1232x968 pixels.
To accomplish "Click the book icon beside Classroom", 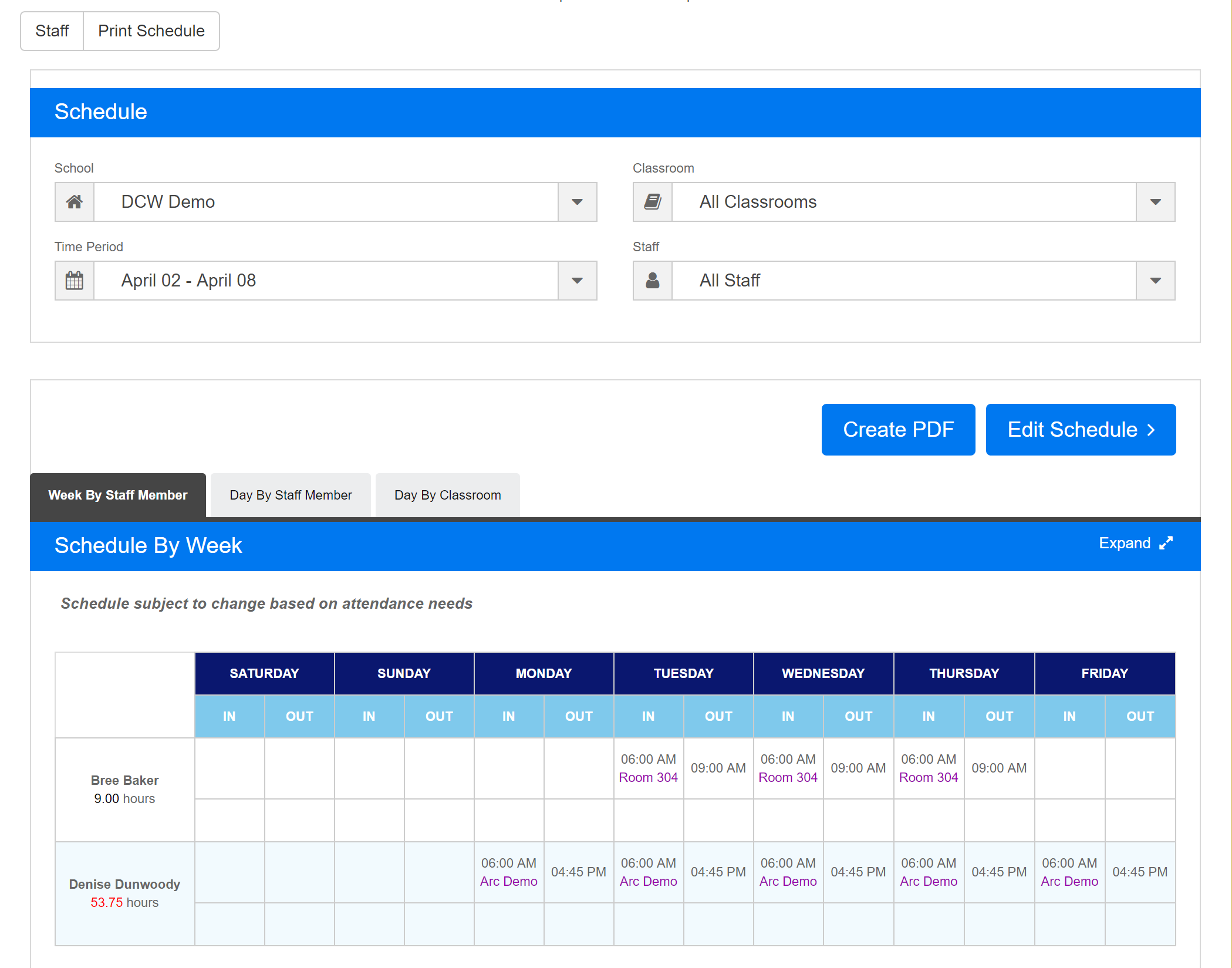I will tap(652, 202).
